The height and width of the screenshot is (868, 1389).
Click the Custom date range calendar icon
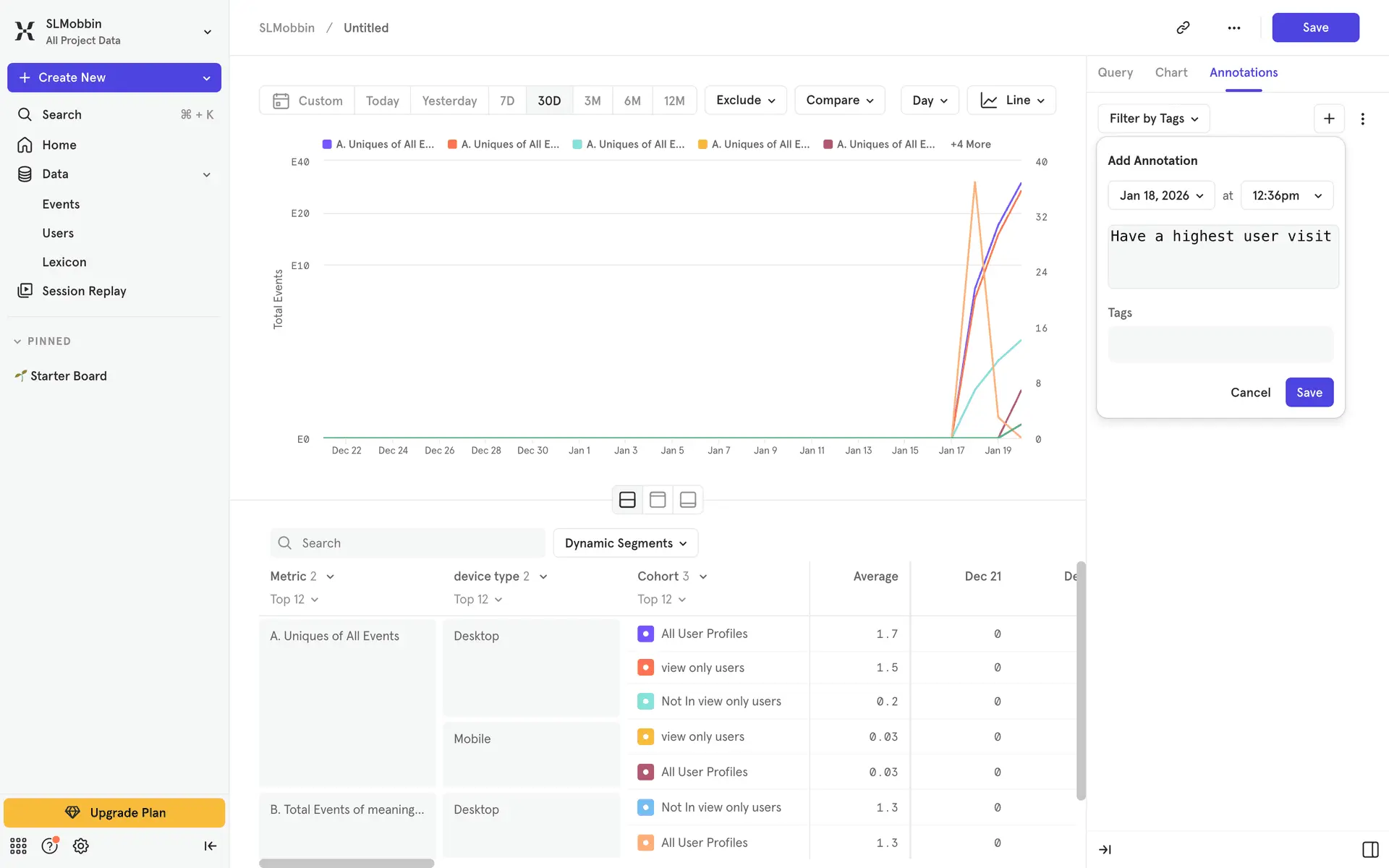click(281, 101)
